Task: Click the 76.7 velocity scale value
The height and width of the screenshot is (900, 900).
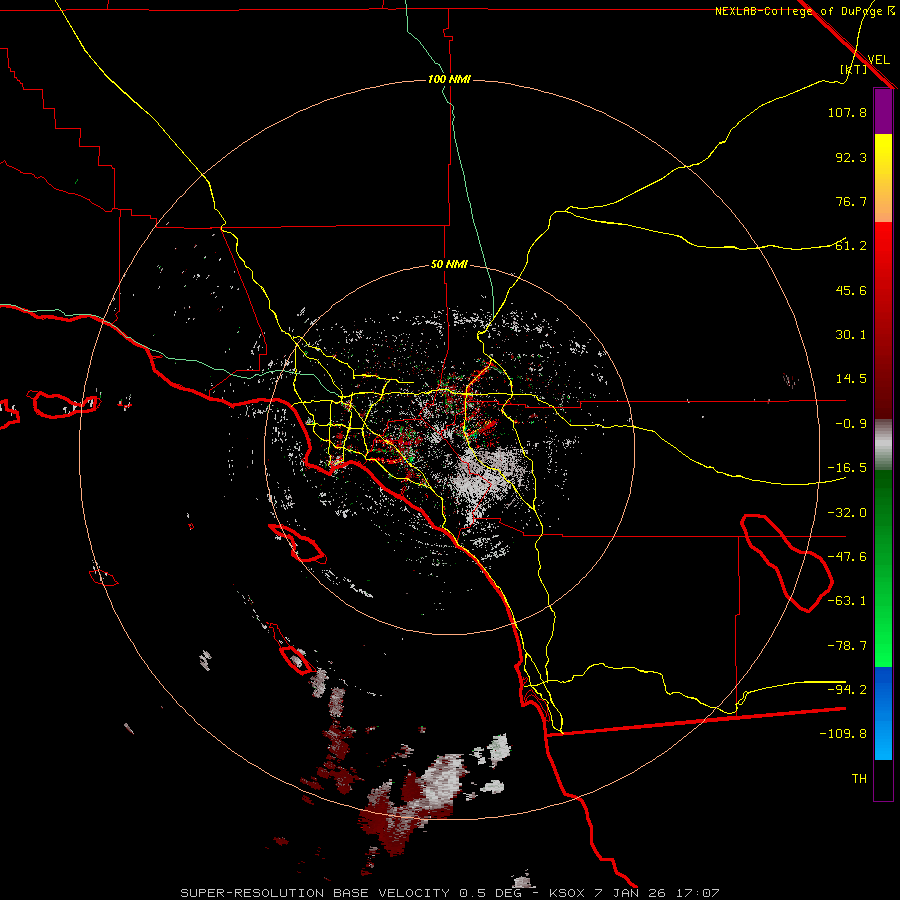Action: pyautogui.click(x=851, y=201)
